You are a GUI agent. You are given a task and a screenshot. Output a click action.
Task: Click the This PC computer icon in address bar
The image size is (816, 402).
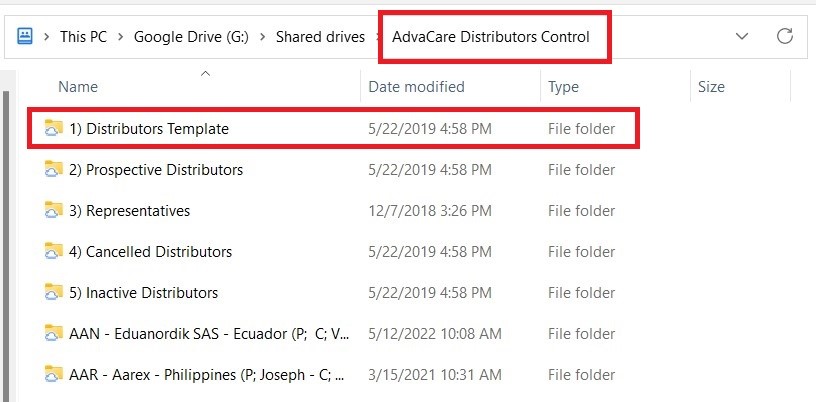(24, 36)
